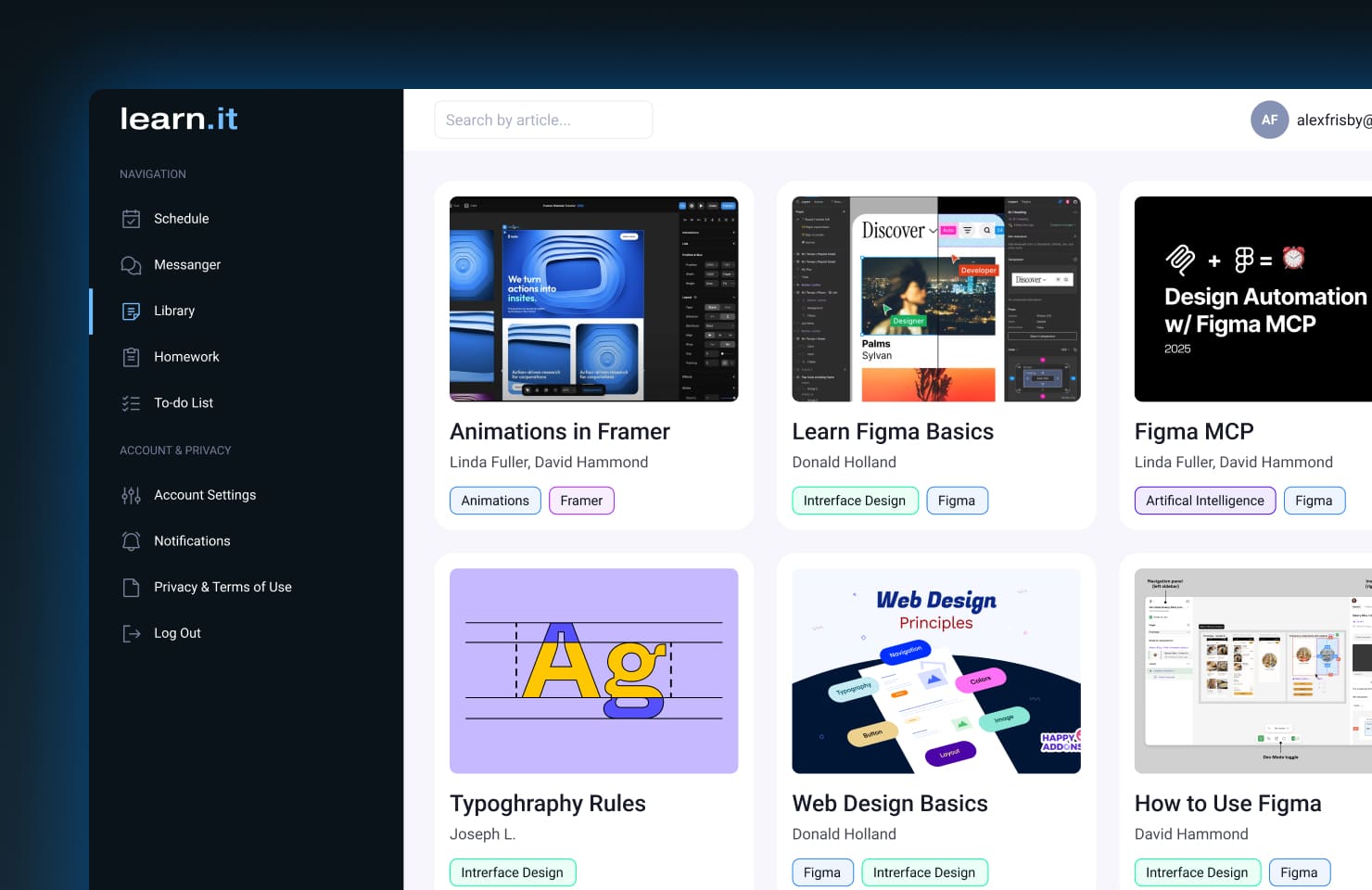Click the Animations tag under Animations in Framer

click(495, 500)
